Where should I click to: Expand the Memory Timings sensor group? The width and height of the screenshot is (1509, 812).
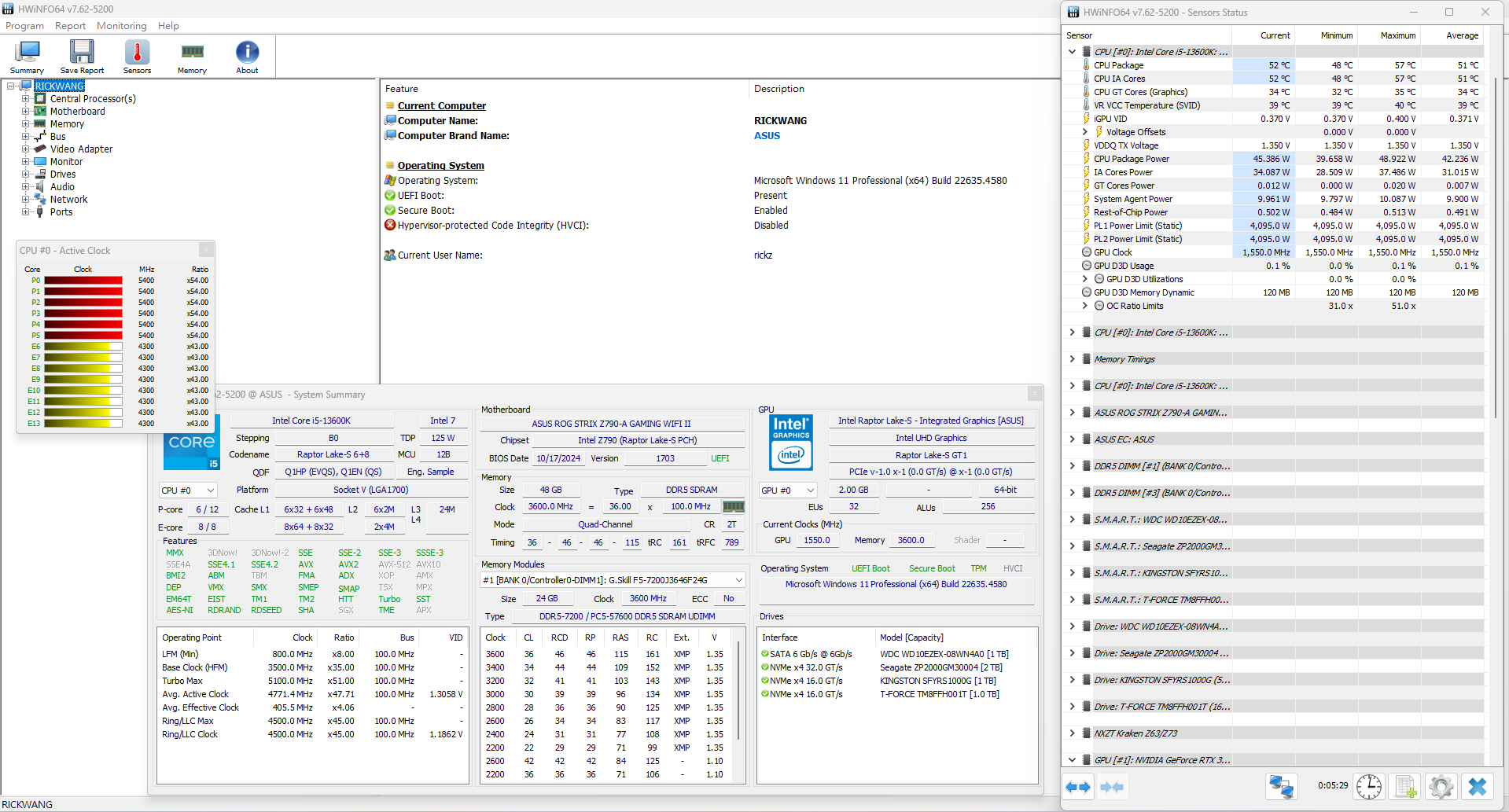pos(1072,359)
